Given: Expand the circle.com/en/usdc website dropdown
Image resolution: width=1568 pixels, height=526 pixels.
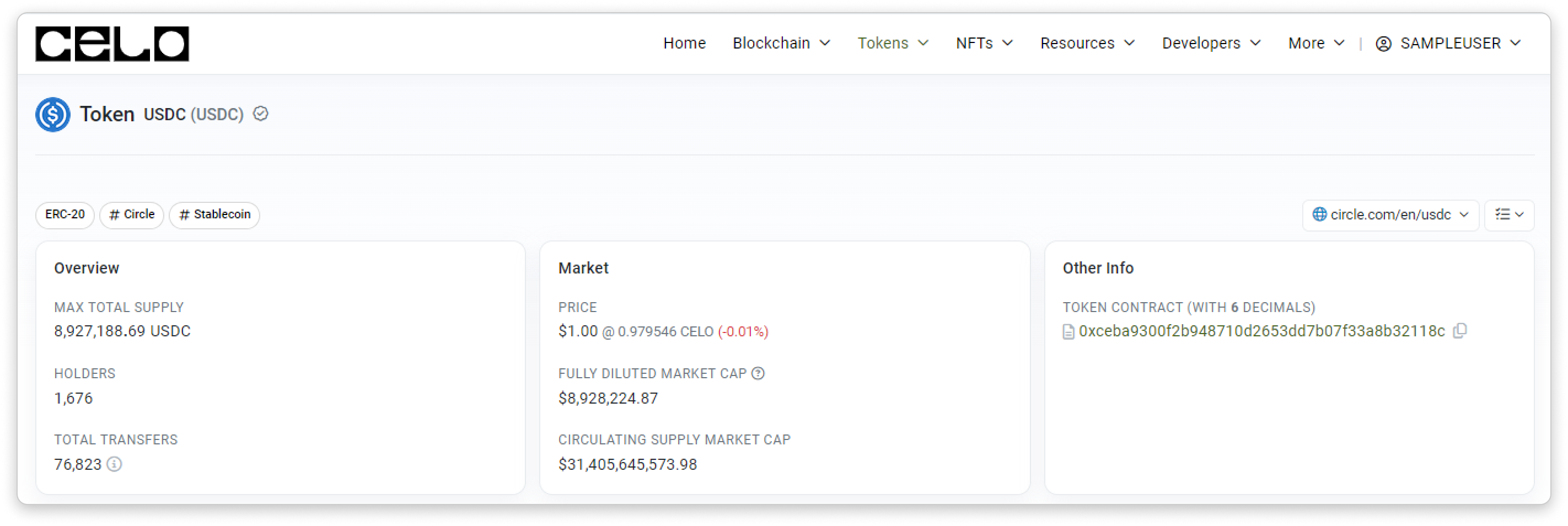Looking at the screenshot, I should [1390, 215].
